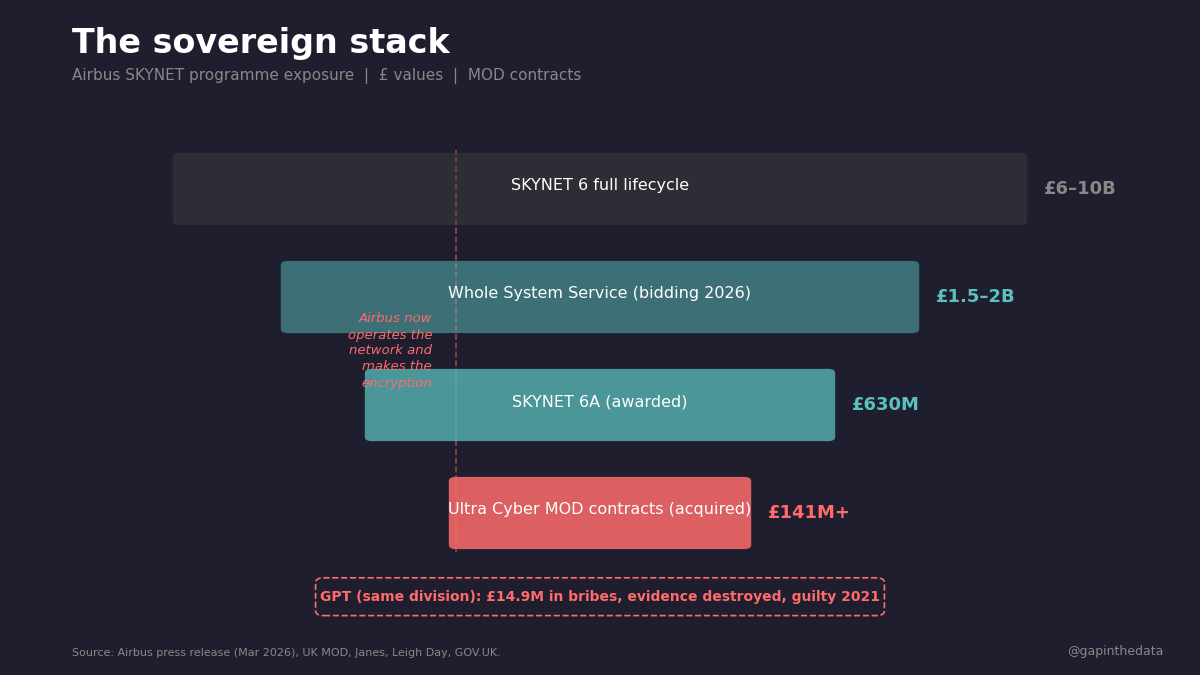This screenshot has width=1200, height=675.
Task: Click "MOD contracts" in the subtitle line
Action: 524,76
